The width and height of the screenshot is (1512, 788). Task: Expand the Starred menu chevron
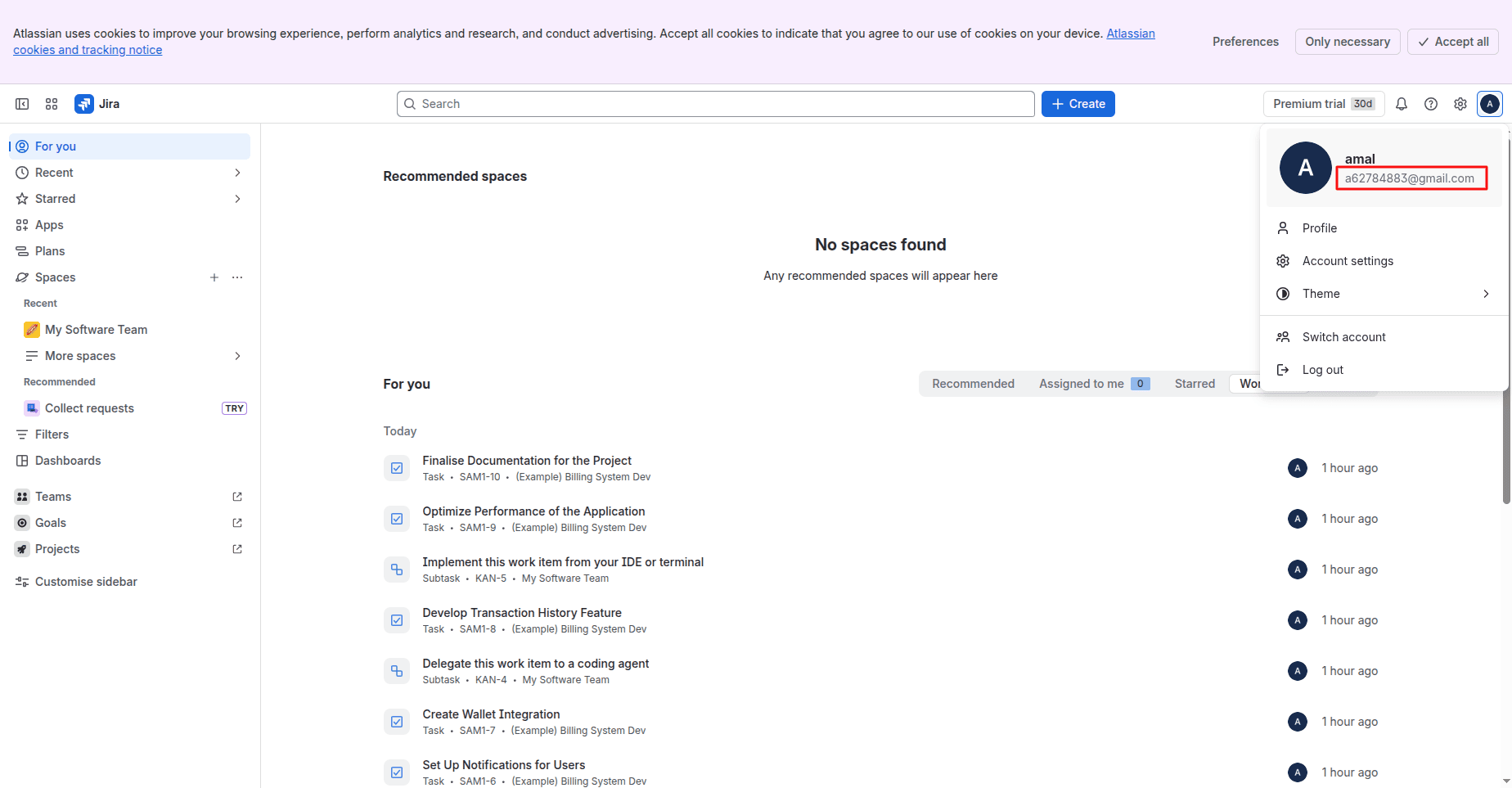pos(237,199)
